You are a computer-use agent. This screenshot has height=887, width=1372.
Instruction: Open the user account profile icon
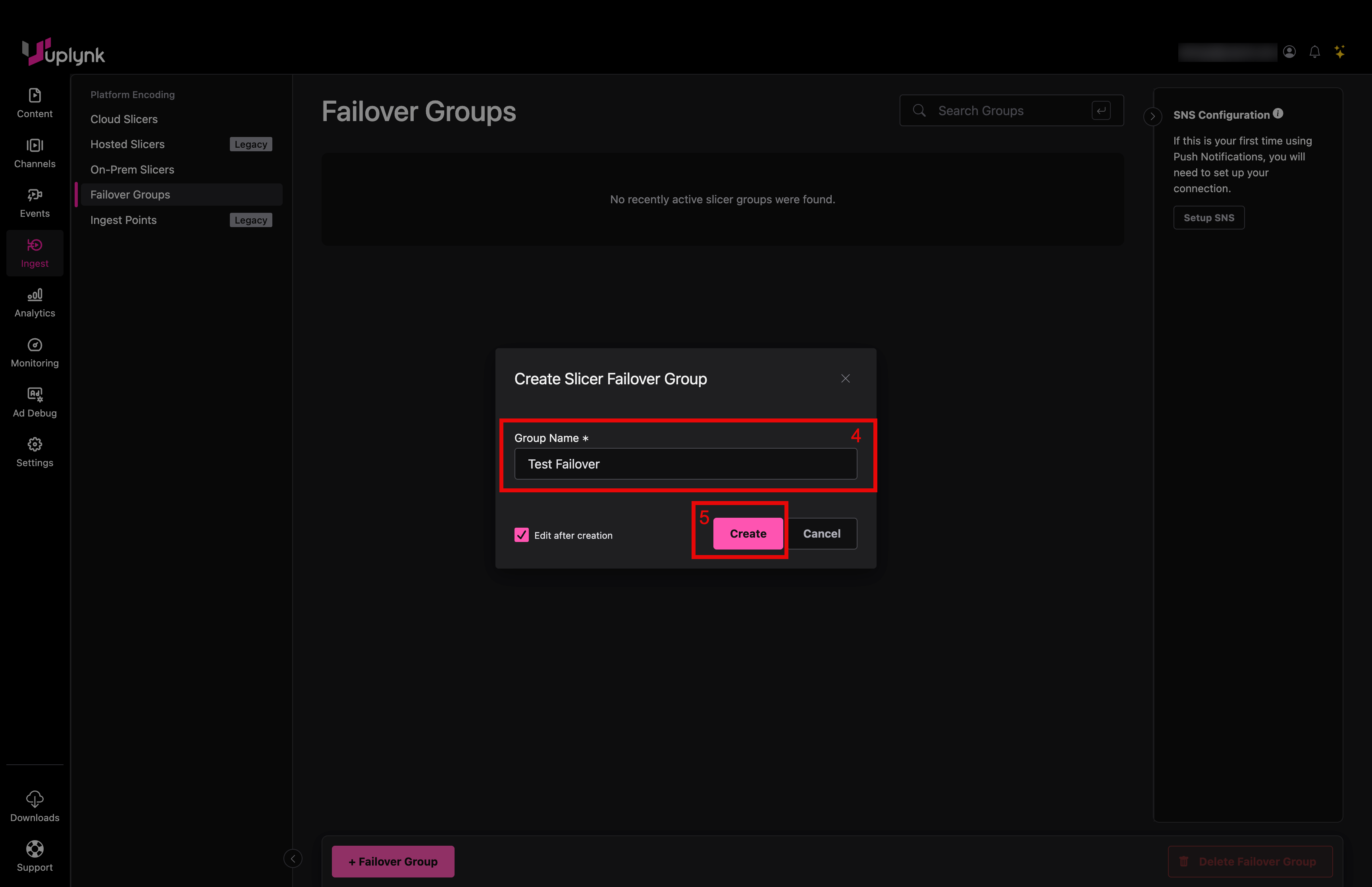click(x=1289, y=52)
